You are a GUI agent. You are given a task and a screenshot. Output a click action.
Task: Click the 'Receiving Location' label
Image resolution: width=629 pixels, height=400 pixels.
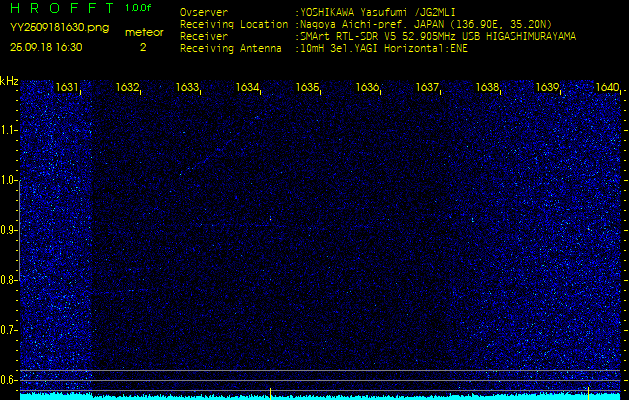(x=234, y=24)
